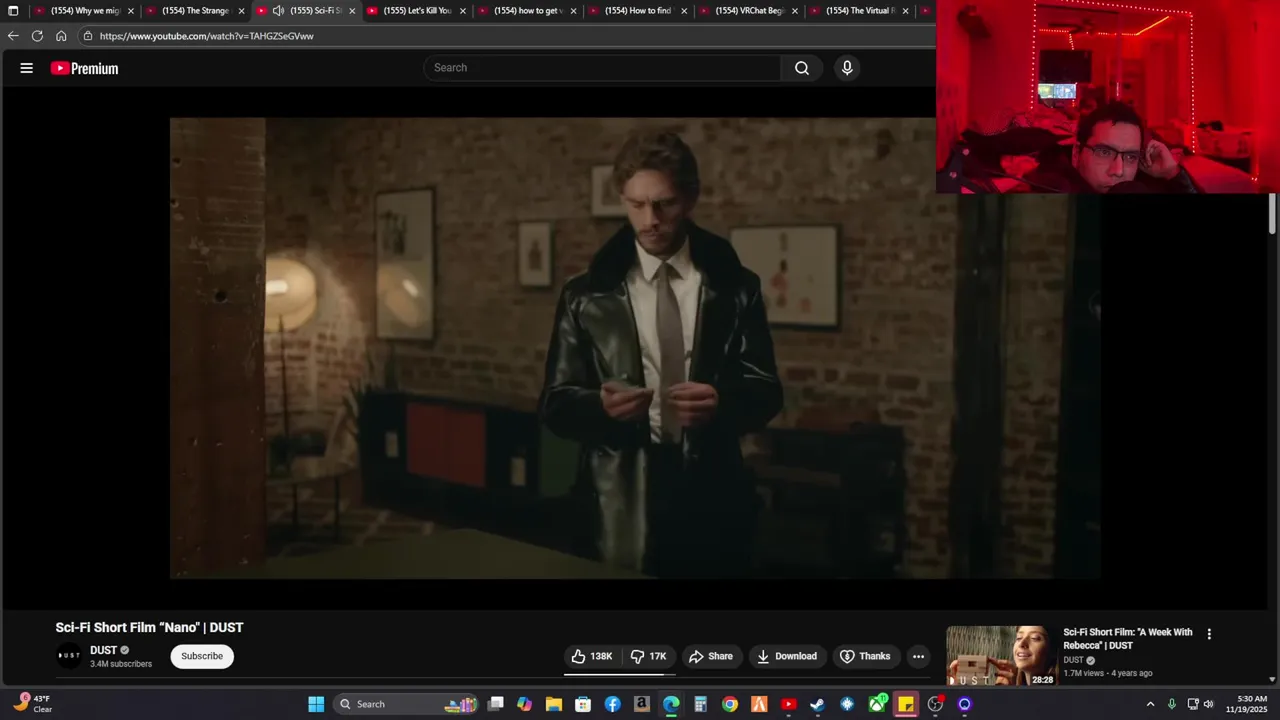Screen dimensions: 1280x720
Task: Show hidden system tray icons
Action: point(1150,704)
